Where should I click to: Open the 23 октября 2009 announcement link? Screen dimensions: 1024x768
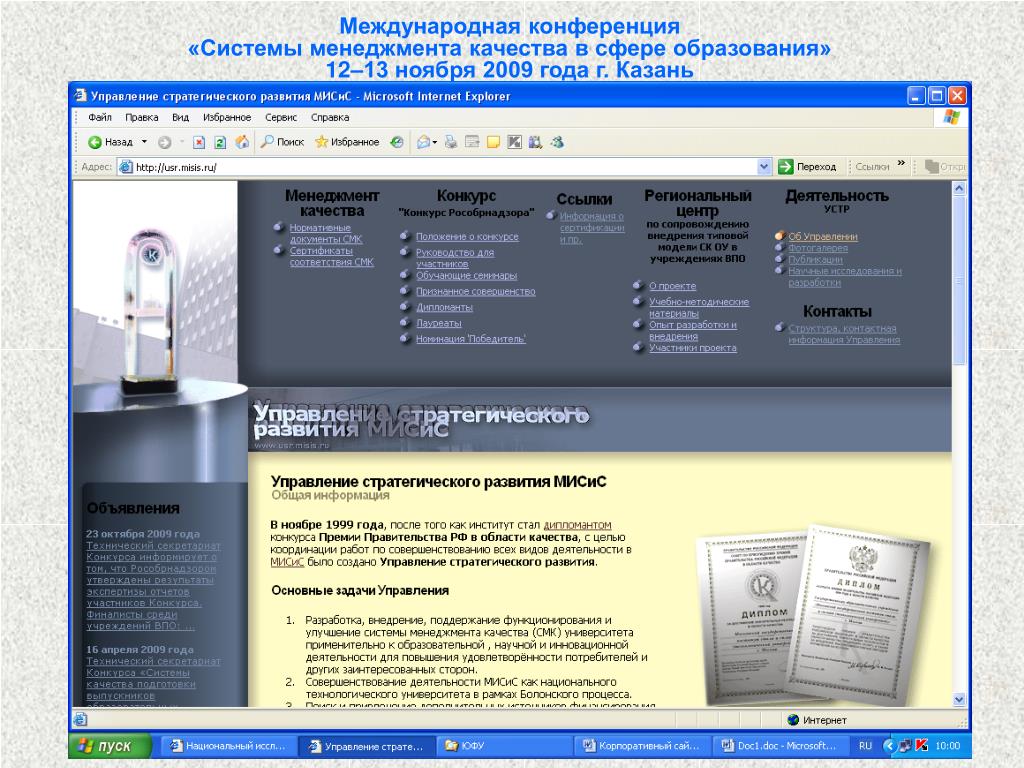click(153, 585)
